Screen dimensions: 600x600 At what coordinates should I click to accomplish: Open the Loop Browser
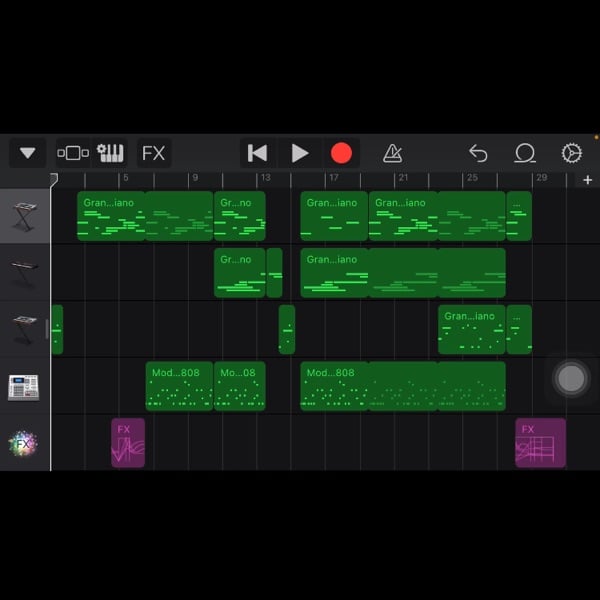(x=525, y=153)
